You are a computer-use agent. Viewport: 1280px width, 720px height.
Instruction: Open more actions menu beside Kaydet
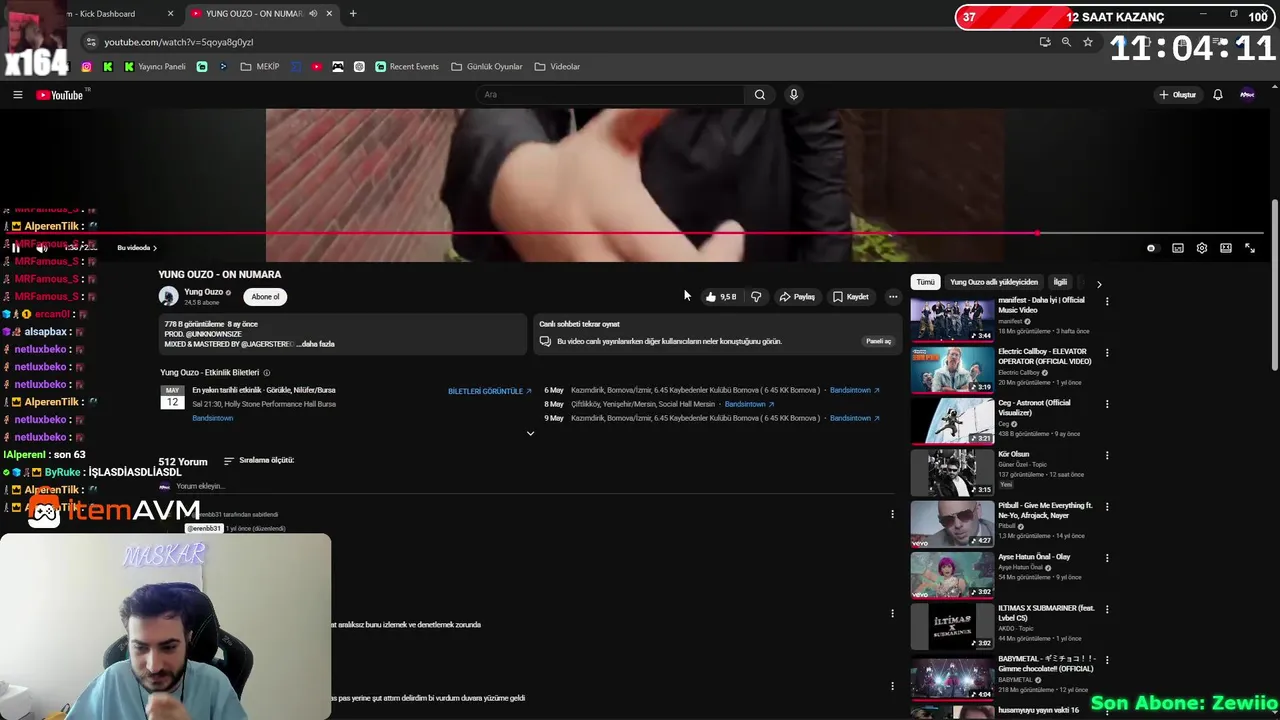893,297
